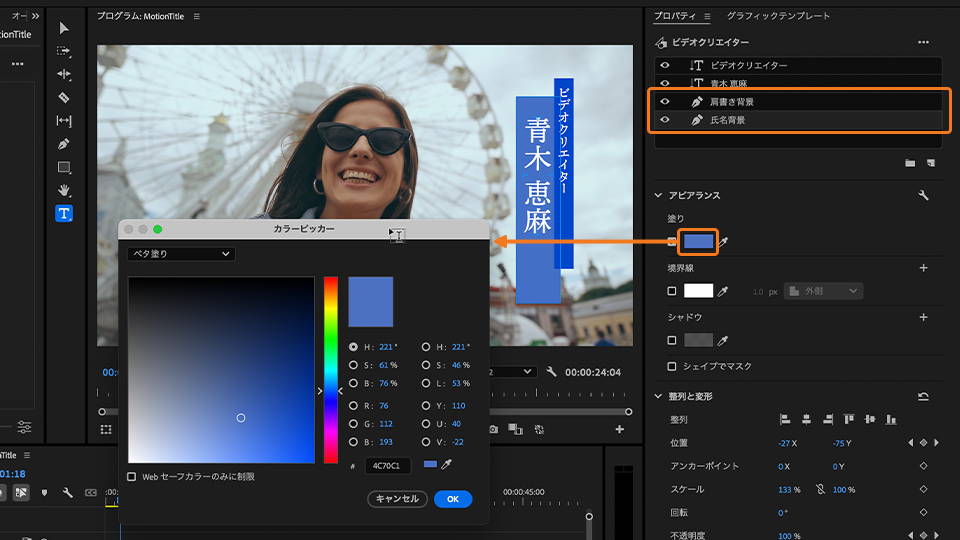Expand hidden panel tabs chevron
The height and width of the screenshot is (540, 960).
click(x=36, y=17)
